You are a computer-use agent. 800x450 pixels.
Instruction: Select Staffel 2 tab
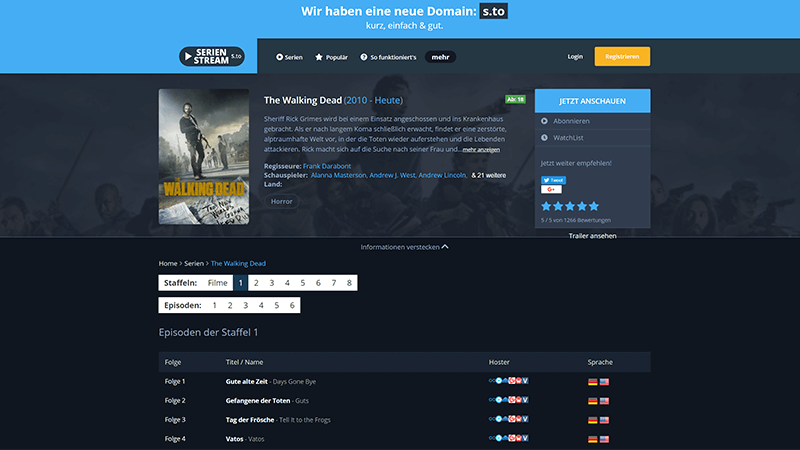pyautogui.click(x=256, y=283)
